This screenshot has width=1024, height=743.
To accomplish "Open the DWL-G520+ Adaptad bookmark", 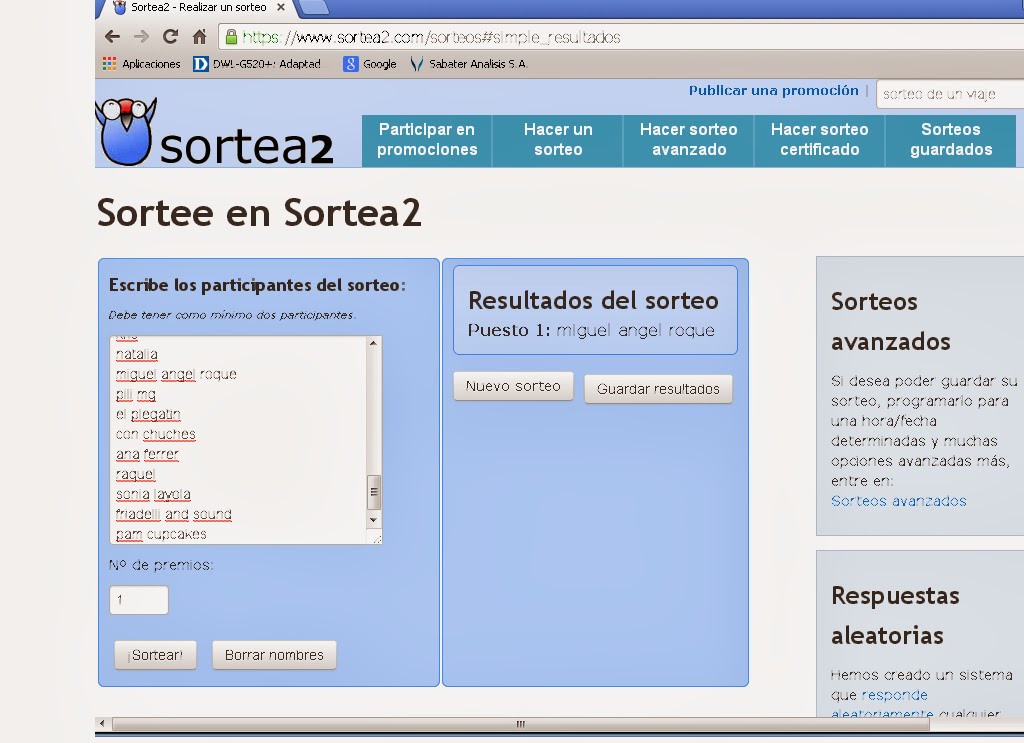I will click(x=257, y=64).
